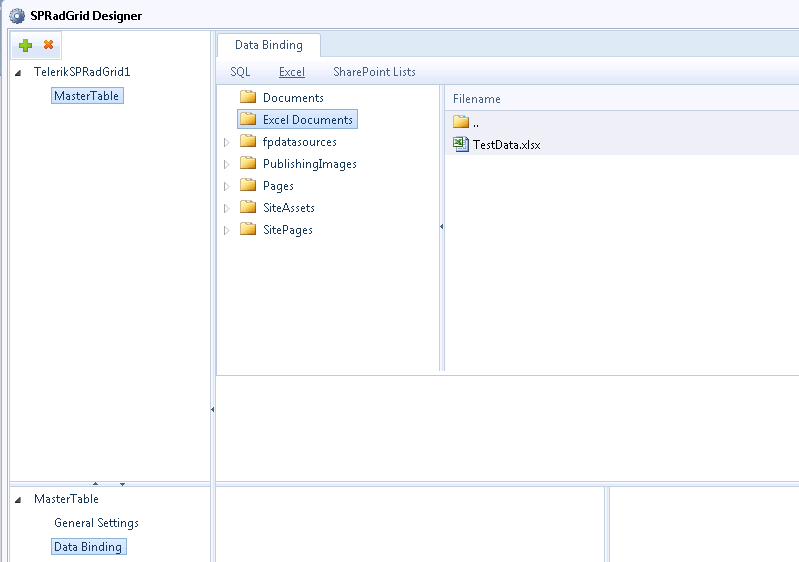The width and height of the screenshot is (799, 562).
Task: Click the green plus add icon
Action: (25, 45)
